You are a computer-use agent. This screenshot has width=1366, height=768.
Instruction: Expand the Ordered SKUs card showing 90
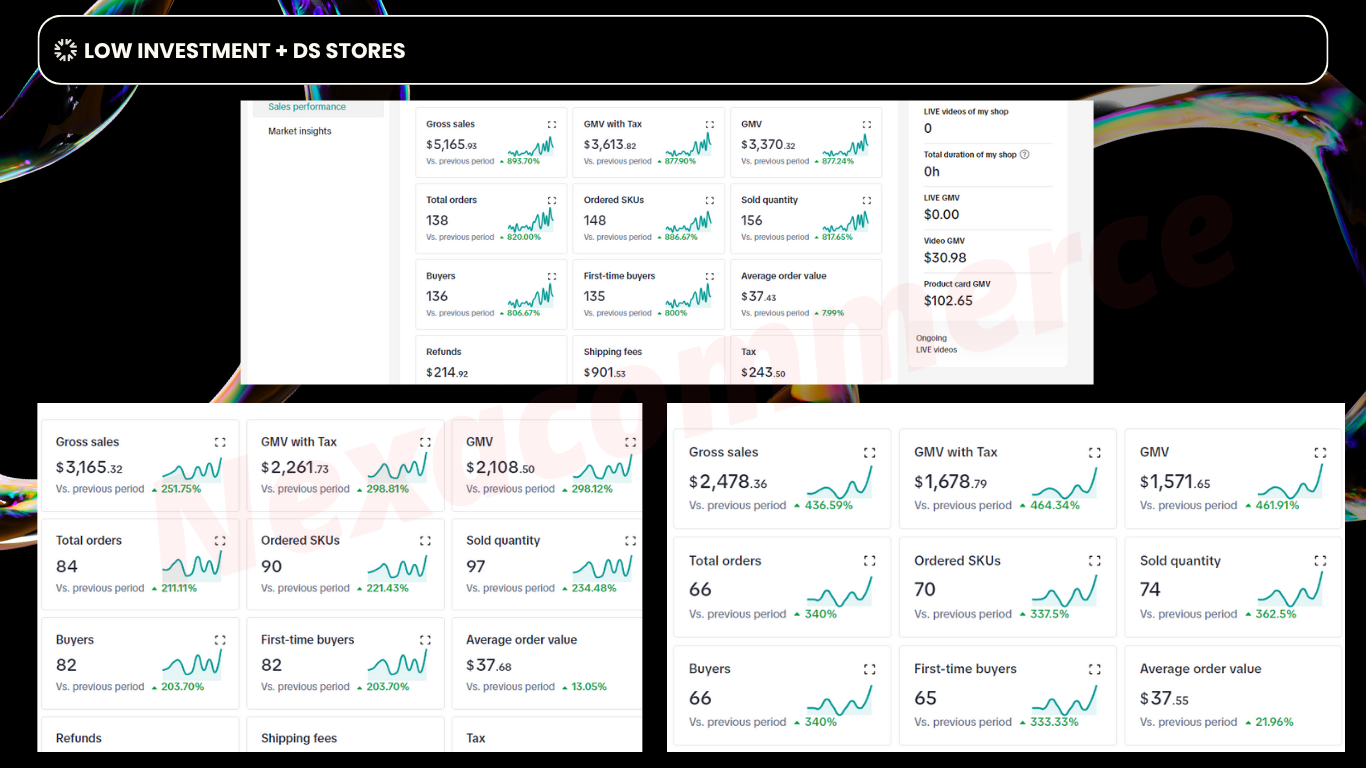point(425,541)
